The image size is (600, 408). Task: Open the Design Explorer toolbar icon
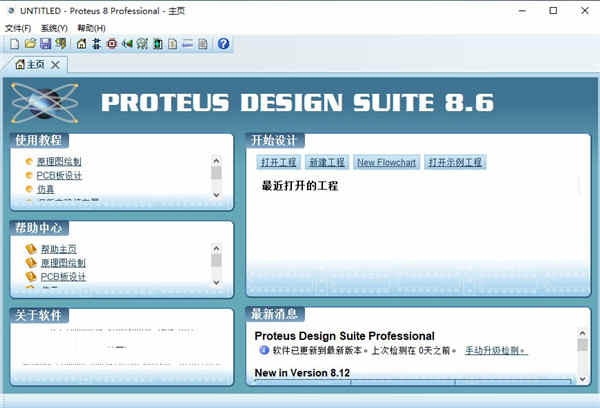coord(157,44)
